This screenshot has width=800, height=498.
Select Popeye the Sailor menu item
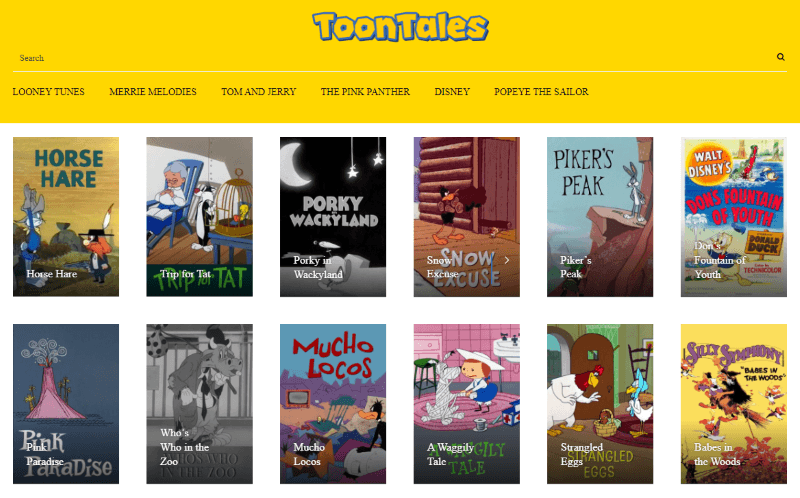541,92
